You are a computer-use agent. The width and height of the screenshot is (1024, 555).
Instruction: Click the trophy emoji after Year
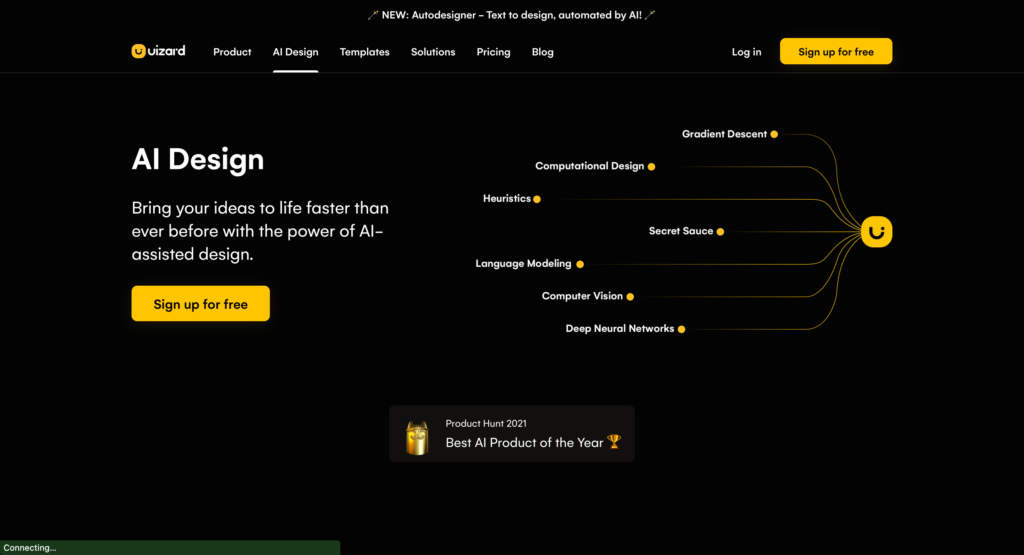pyautogui.click(x=614, y=442)
